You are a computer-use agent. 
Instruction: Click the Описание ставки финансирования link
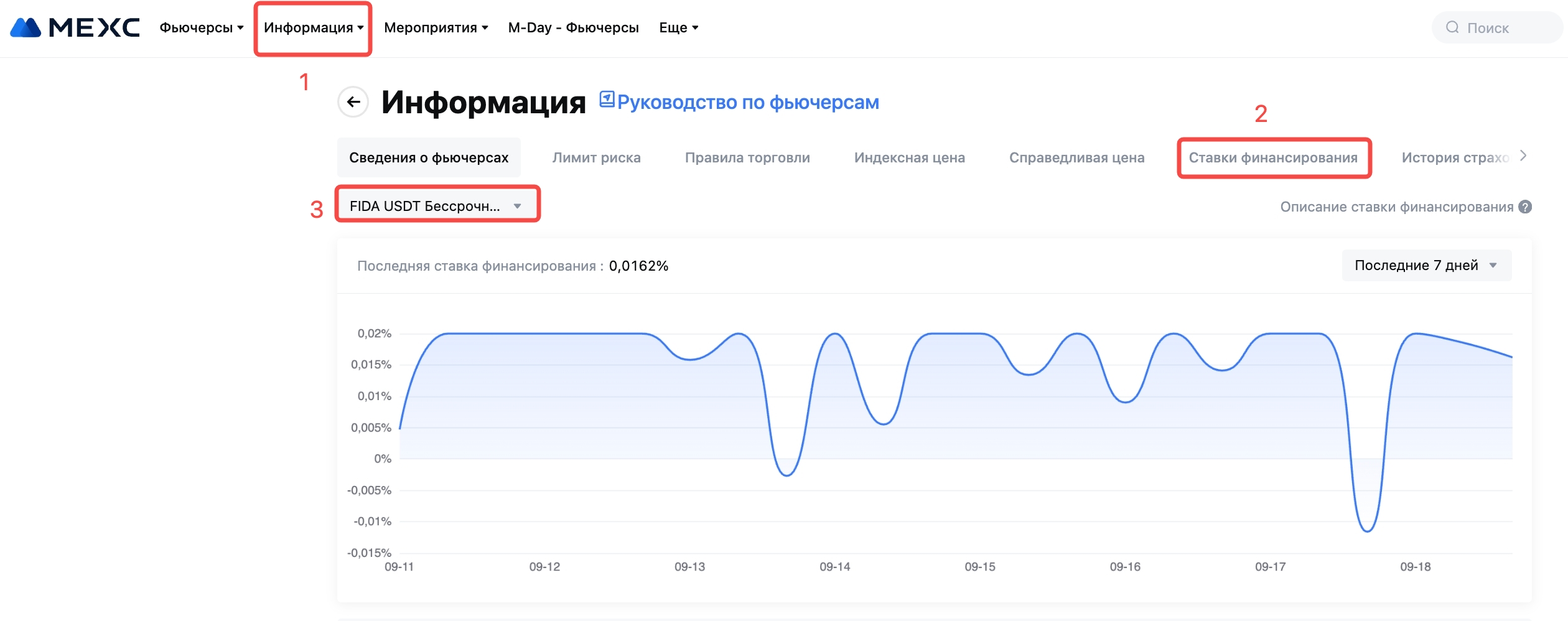[1396, 207]
